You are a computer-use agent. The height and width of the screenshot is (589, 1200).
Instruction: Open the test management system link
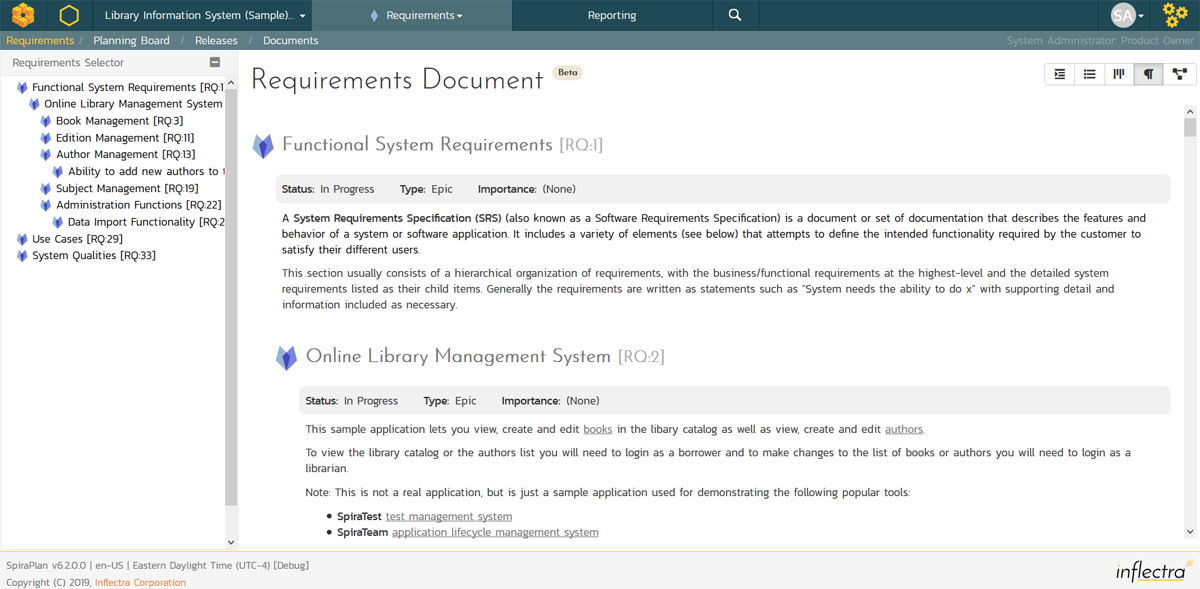pos(449,516)
